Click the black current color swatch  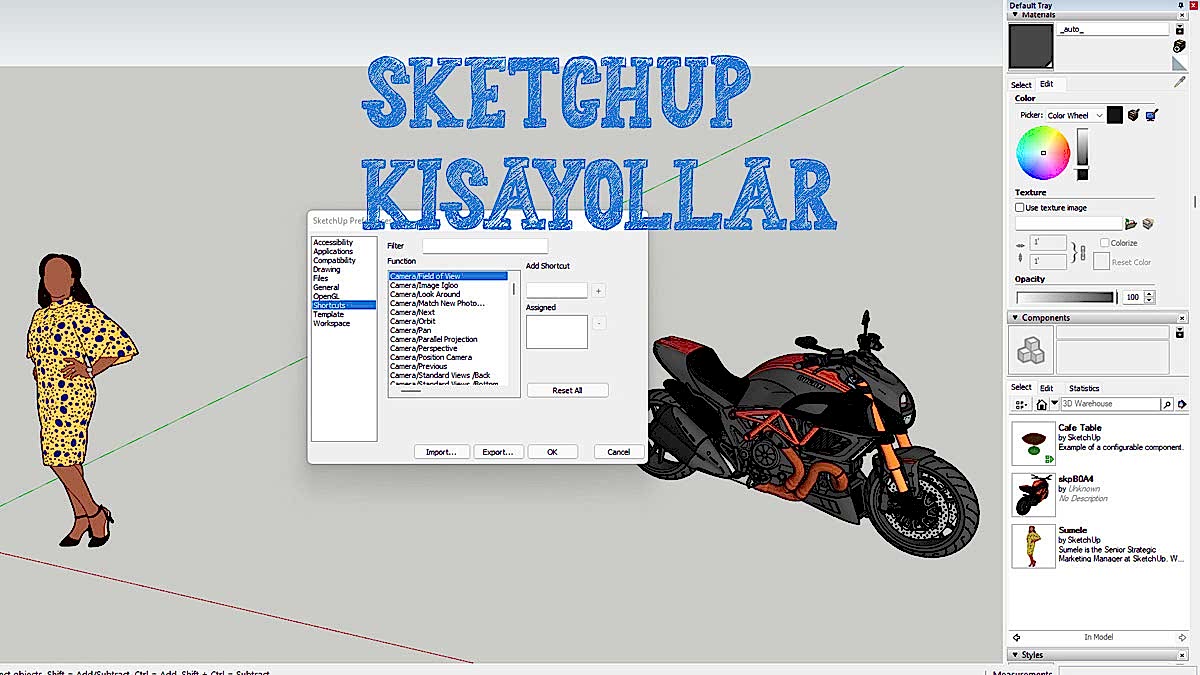pyautogui.click(x=1114, y=115)
